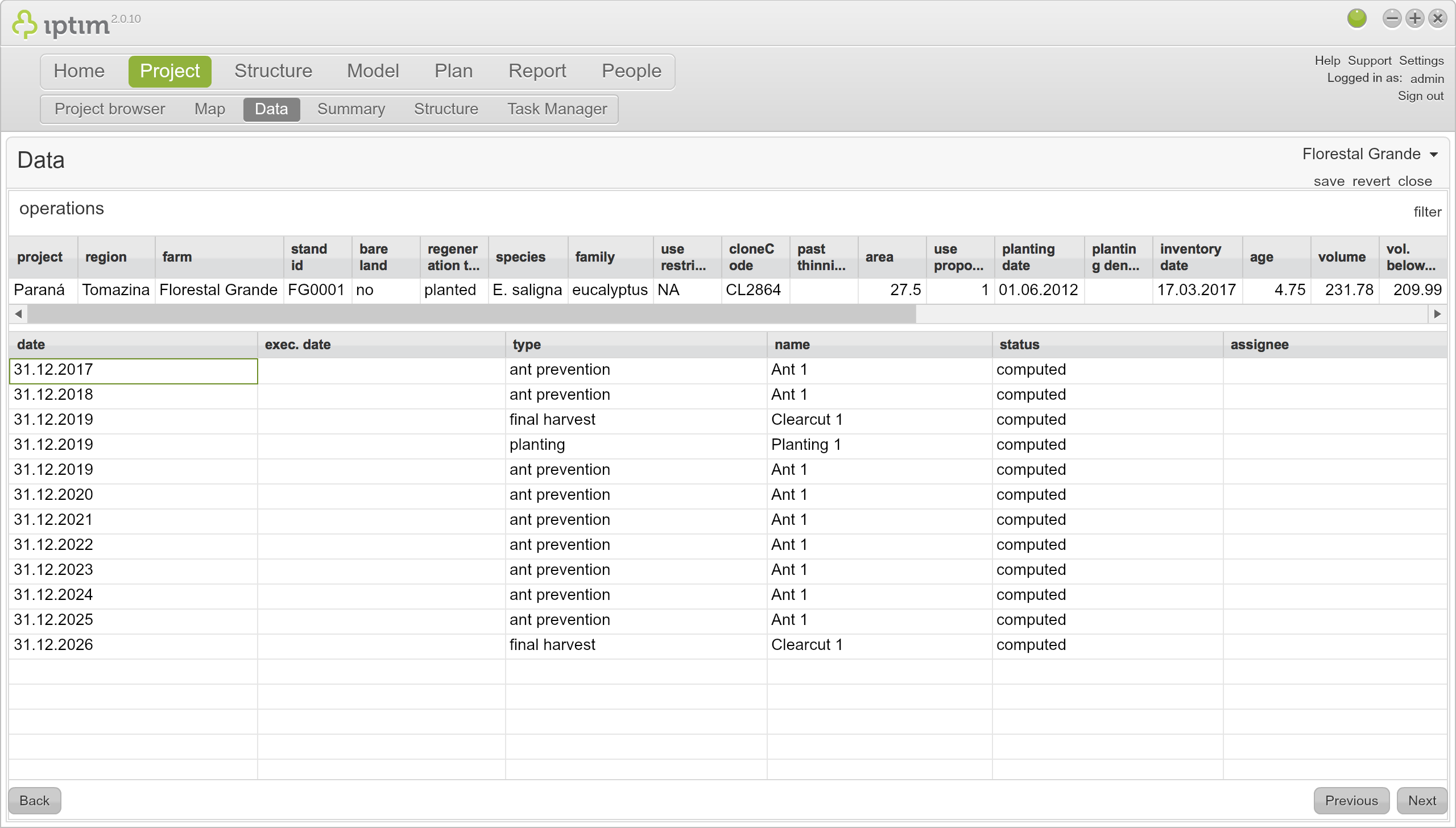Screen dimensions: 1456x828
Task: Click the green status indicator circle
Action: point(1357,19)
